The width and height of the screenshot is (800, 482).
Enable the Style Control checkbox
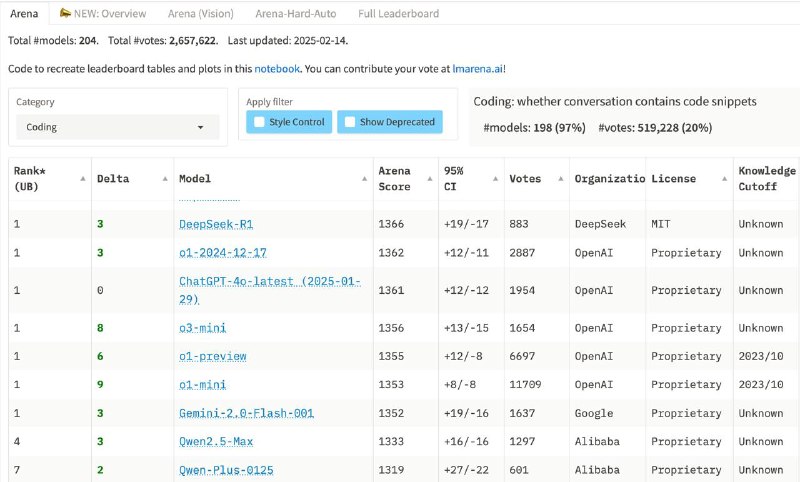(x=260, y=122)
